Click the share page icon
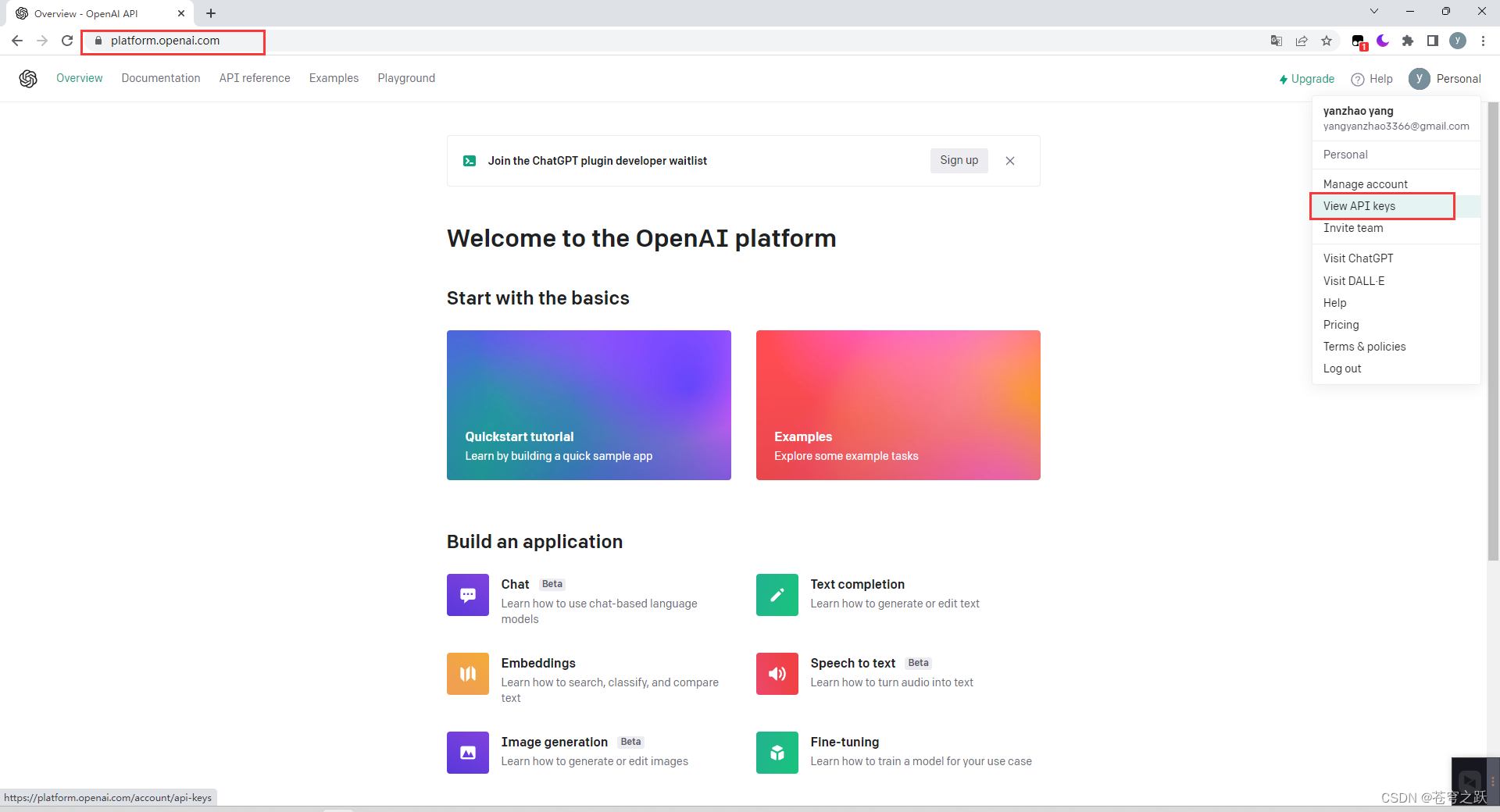This screenshot has height=812, width=1500. [x=1302, y=41]
